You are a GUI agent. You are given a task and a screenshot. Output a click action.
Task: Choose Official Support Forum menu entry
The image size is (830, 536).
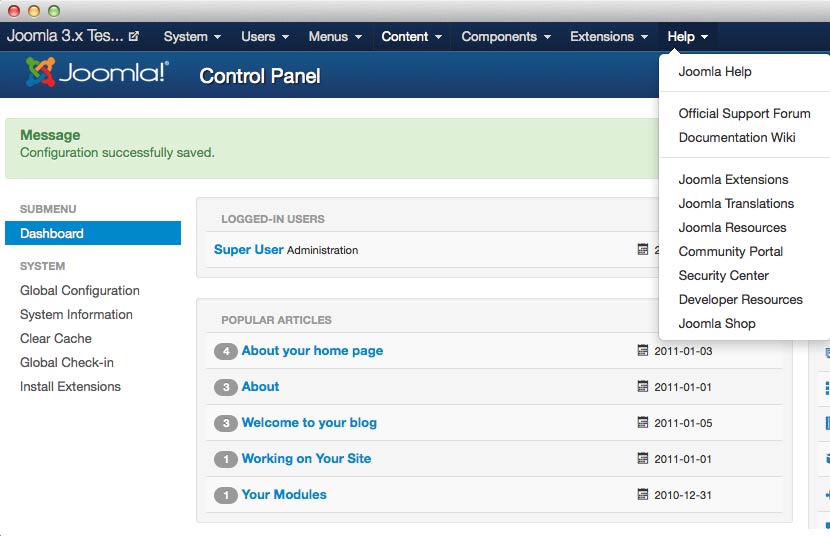pos(744,114)
